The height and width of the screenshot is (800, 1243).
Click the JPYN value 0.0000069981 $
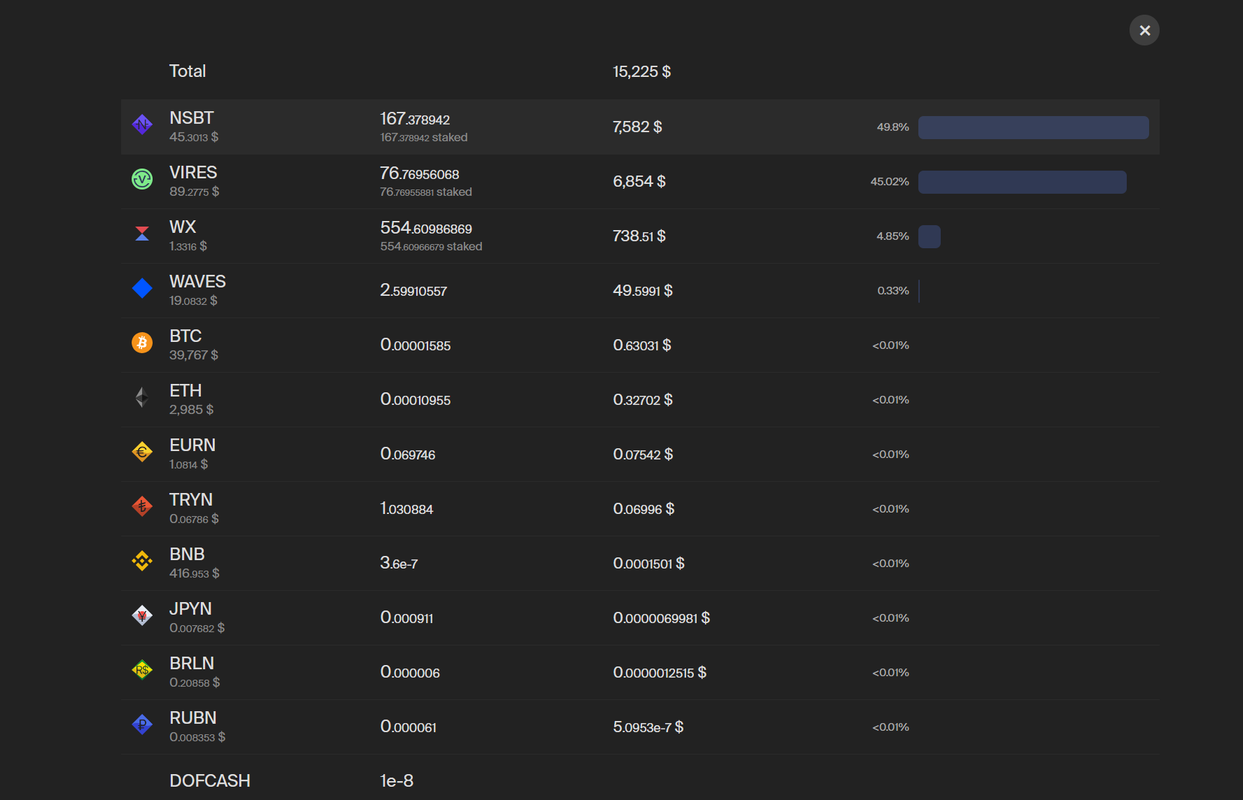pos(661,618)
